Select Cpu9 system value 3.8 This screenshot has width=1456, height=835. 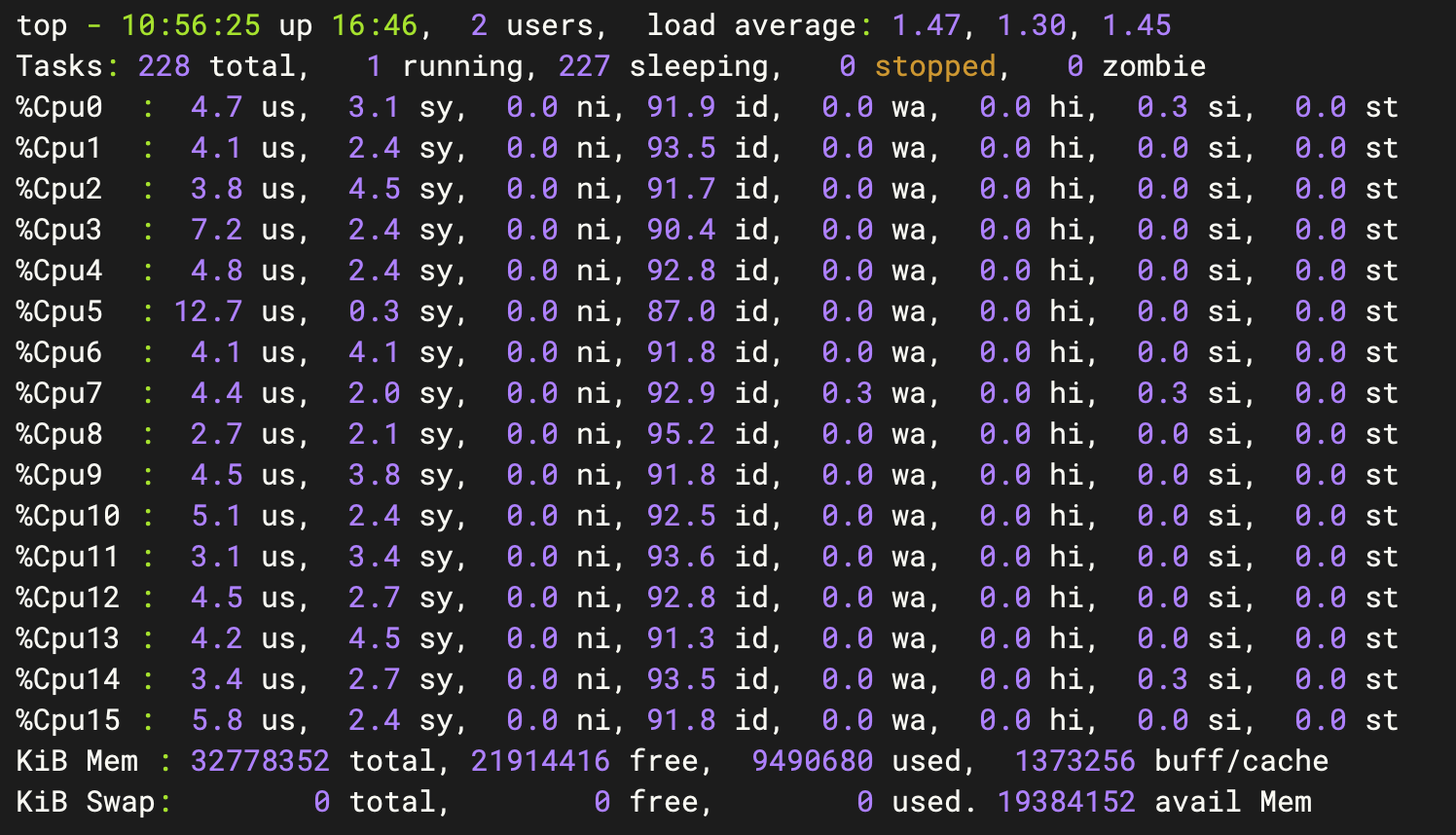(375, 475)
